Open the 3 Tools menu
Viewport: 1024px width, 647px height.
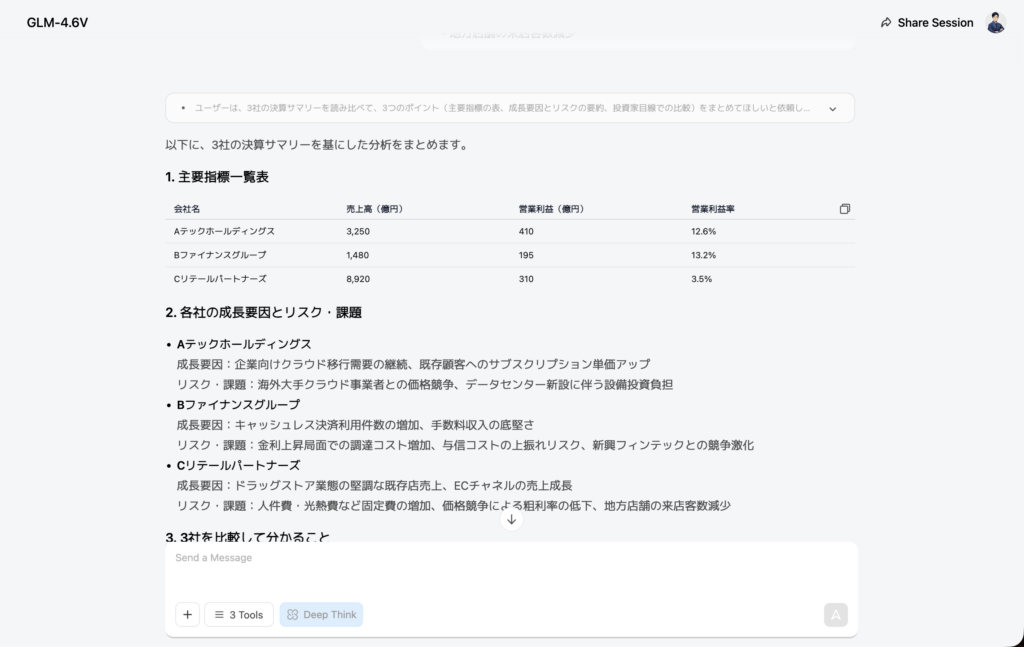239,614
